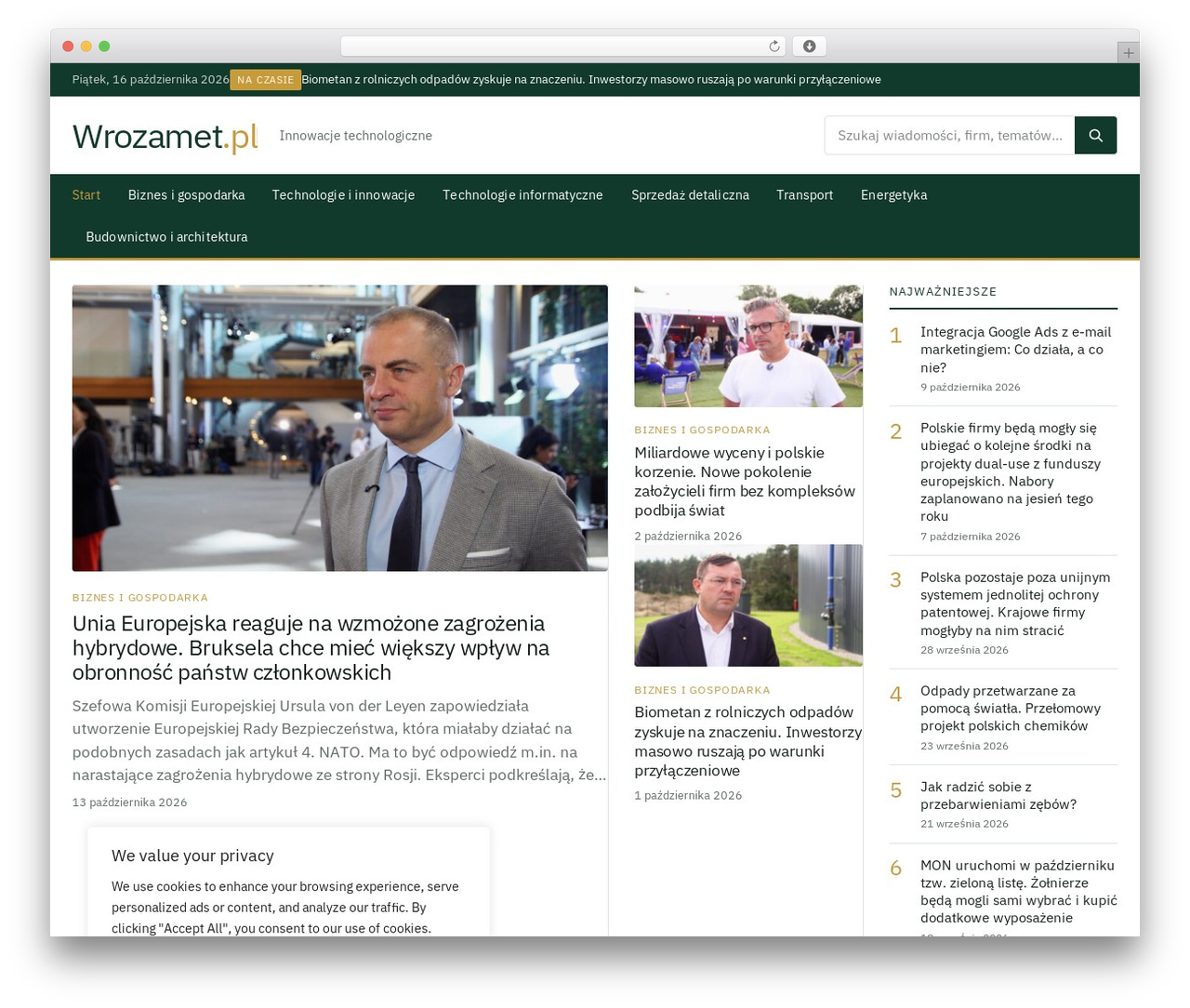Viewport: 1190px width, 1008px height.
Task: Open MON uruchomi zieloną listę article
Action: click(x=1019, y=892)
